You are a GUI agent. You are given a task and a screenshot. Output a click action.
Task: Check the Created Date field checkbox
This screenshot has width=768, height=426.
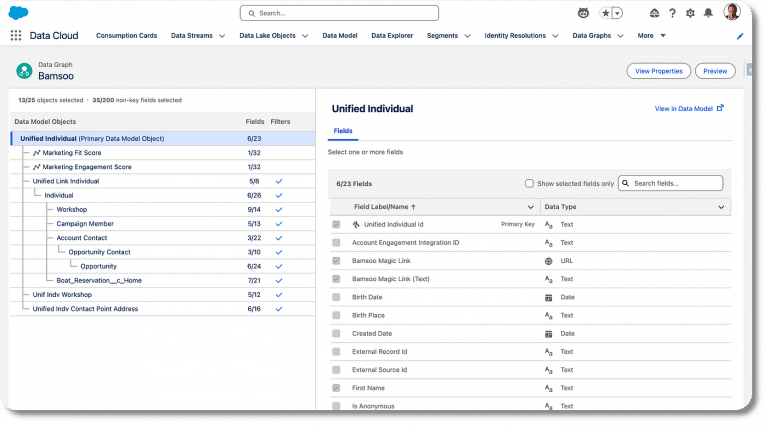[336, 333]
